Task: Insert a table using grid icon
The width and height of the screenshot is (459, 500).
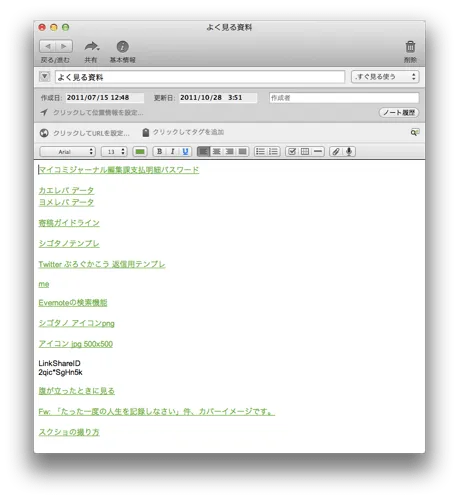Action: (x=305, y=152)
